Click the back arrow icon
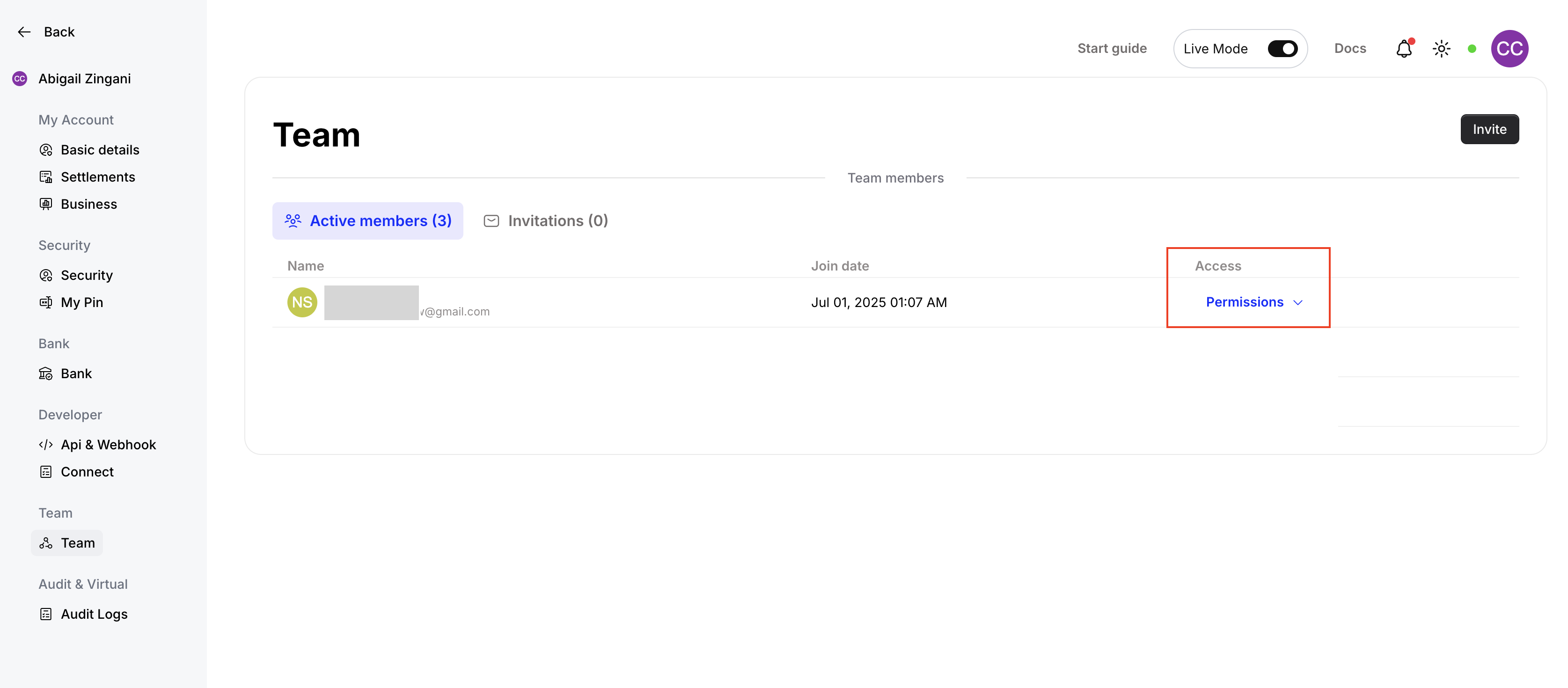The width and height of the screenshot is (1568, 688). 24,32
